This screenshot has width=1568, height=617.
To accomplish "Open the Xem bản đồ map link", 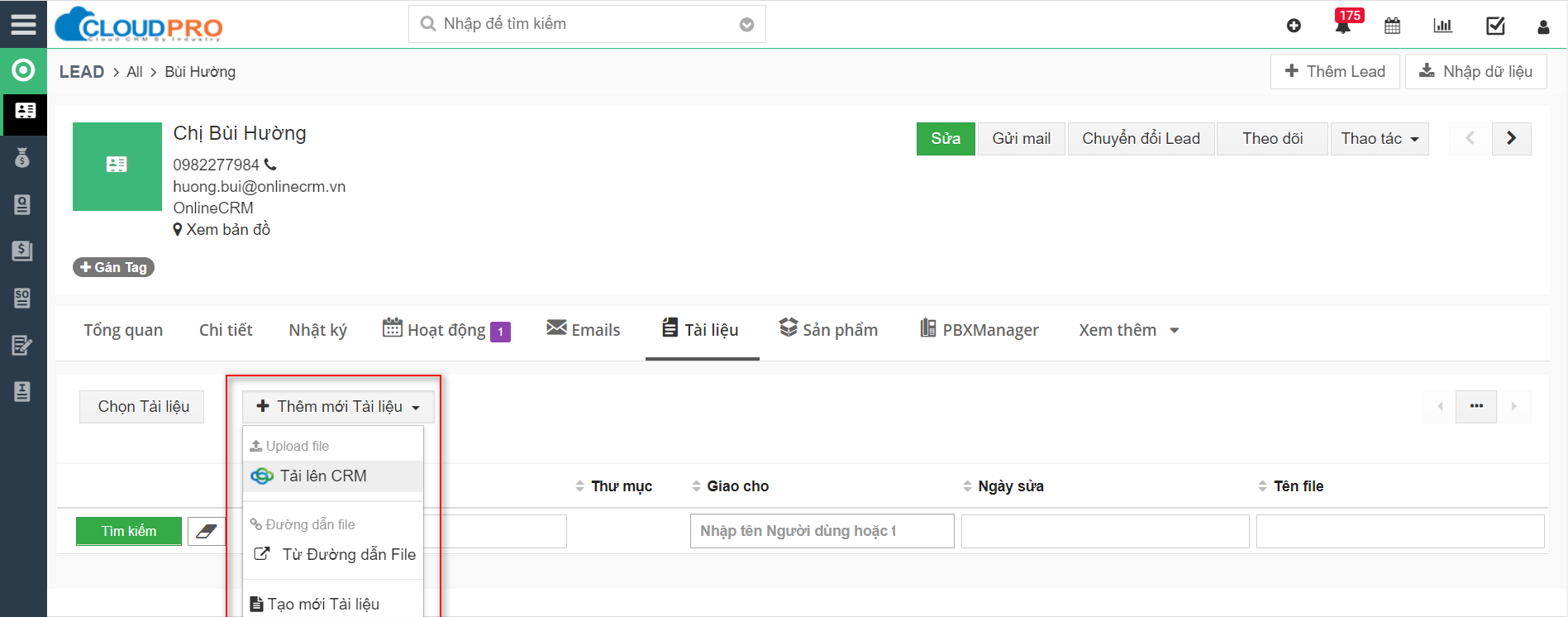I will click(x=227, y=229).
